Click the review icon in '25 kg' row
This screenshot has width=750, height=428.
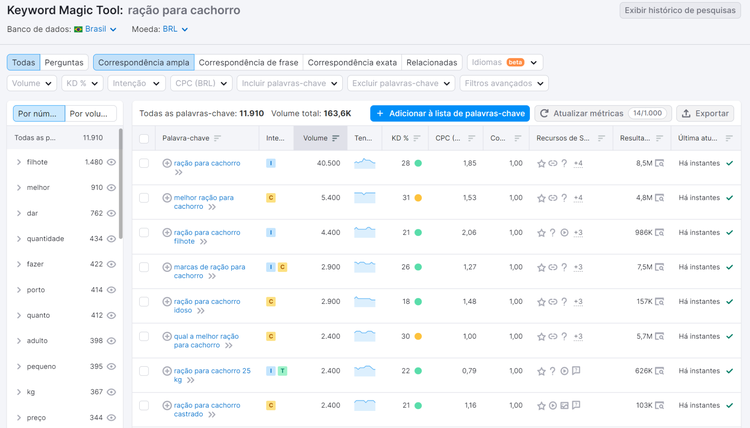click(576, 371)
